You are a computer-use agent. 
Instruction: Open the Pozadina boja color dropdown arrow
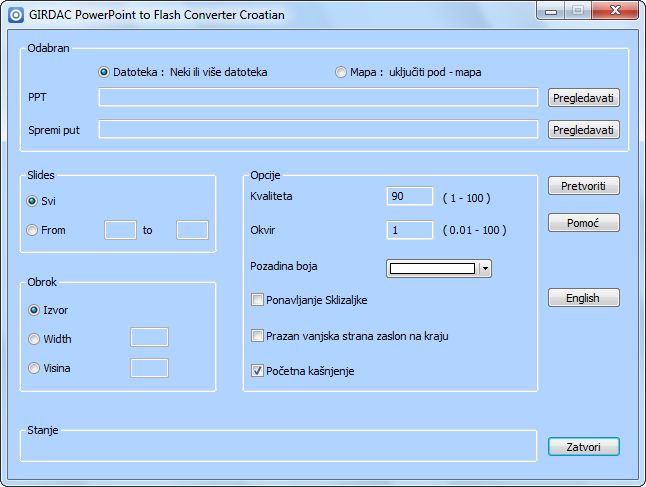tap(485, 269)
